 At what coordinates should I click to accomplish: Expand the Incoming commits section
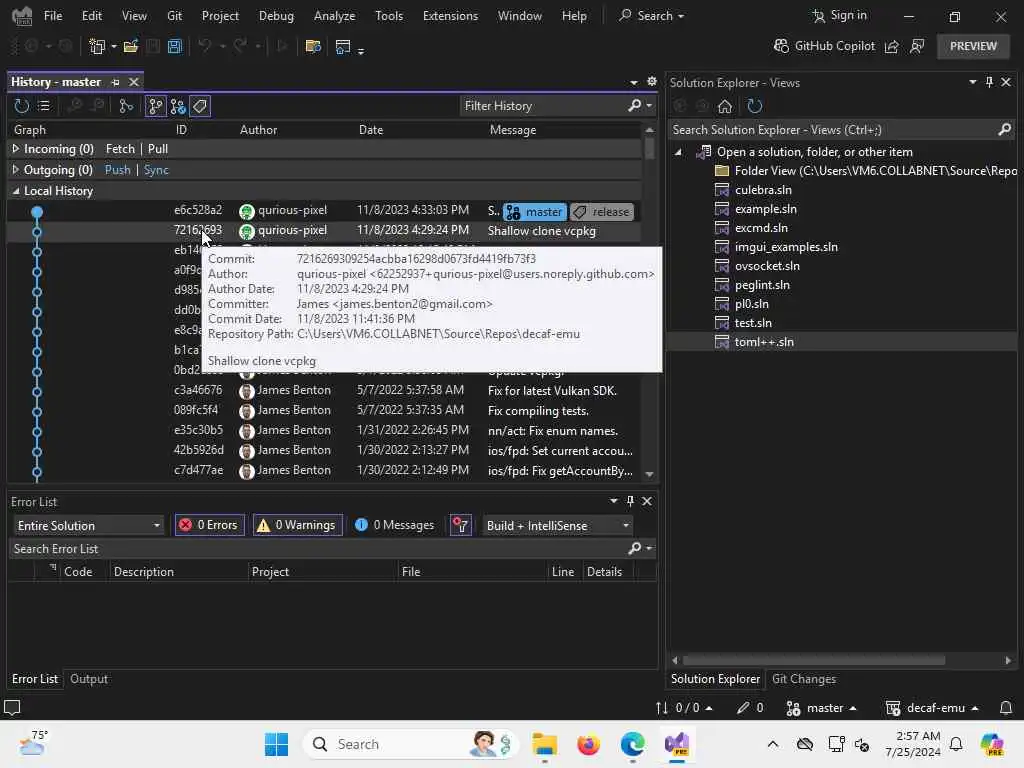tap(16, 149)
